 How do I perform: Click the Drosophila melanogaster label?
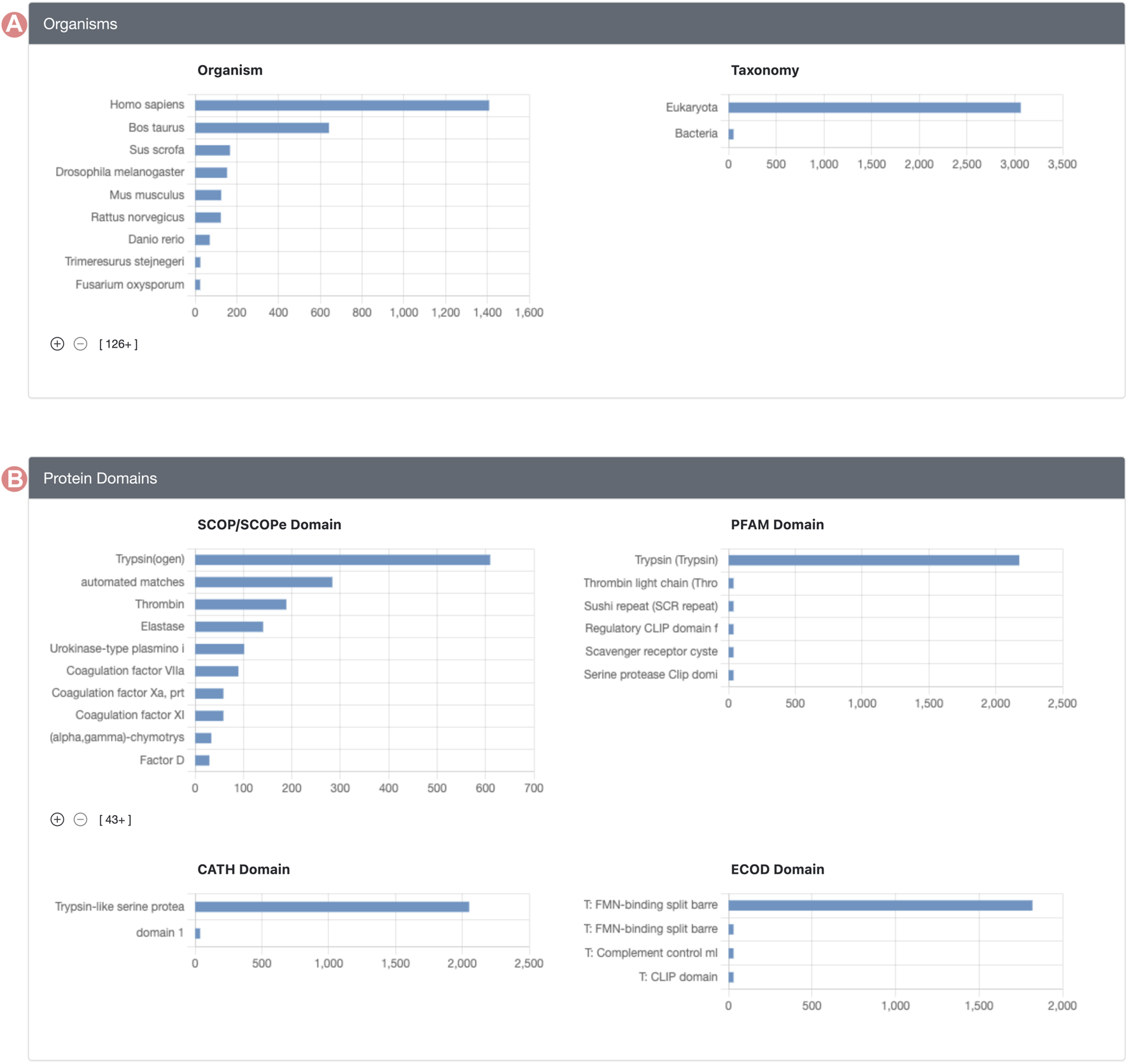(120, 173)
